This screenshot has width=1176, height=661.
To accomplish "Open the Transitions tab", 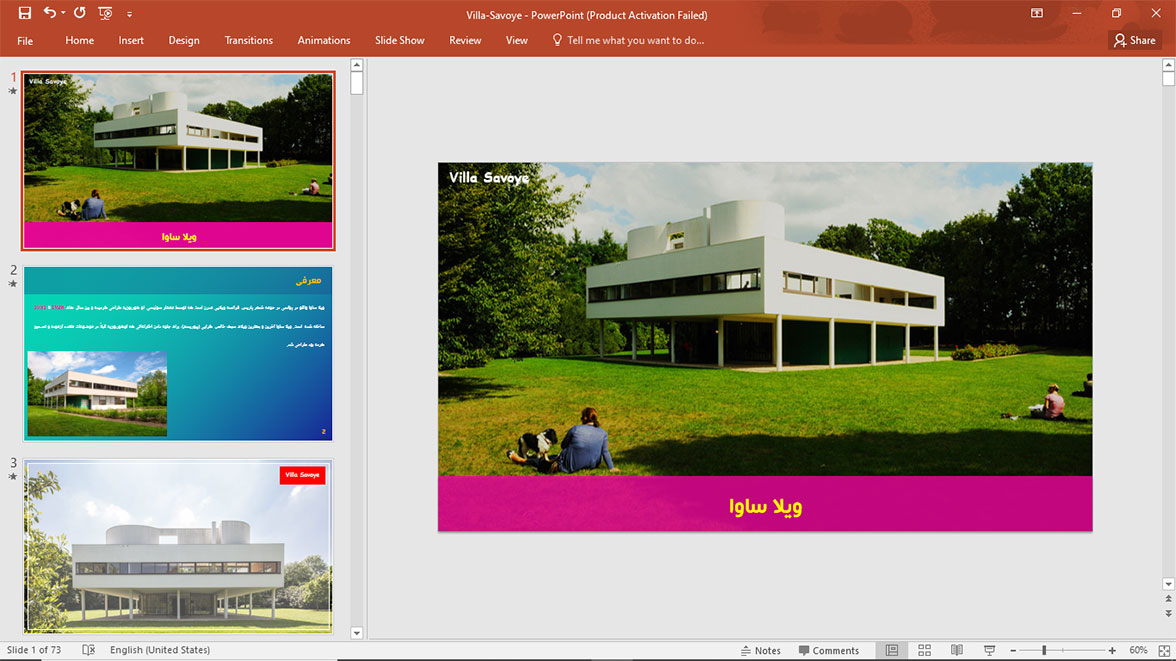I will point(249,41).
